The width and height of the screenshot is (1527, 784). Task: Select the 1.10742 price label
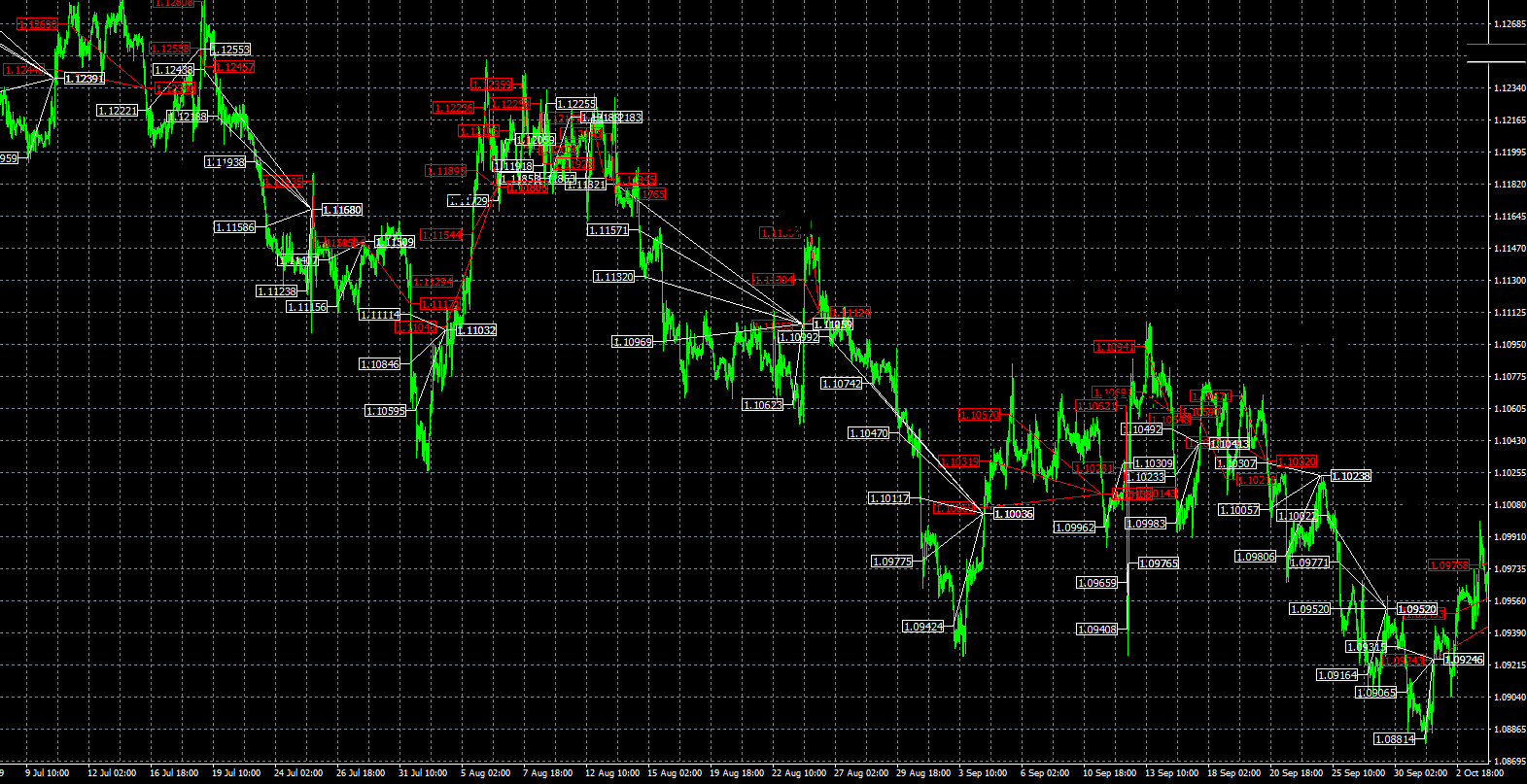843,384
